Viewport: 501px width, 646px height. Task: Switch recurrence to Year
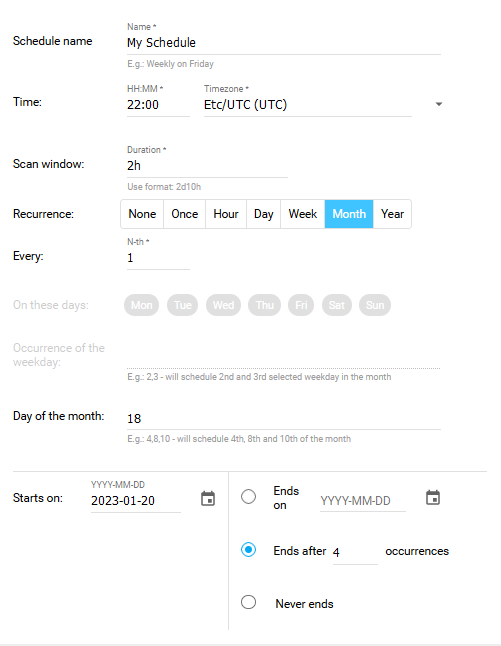tap(392, 214)
